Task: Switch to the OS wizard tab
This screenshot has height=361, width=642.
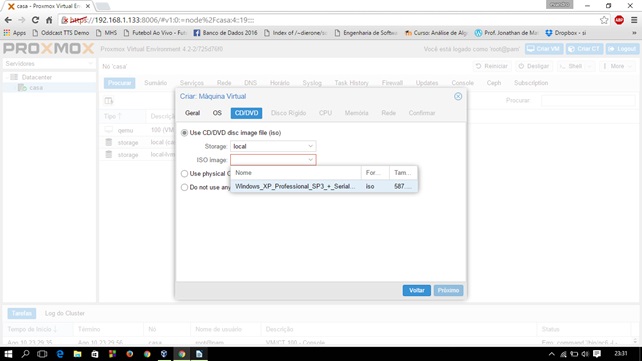Action: pos(217,113)
